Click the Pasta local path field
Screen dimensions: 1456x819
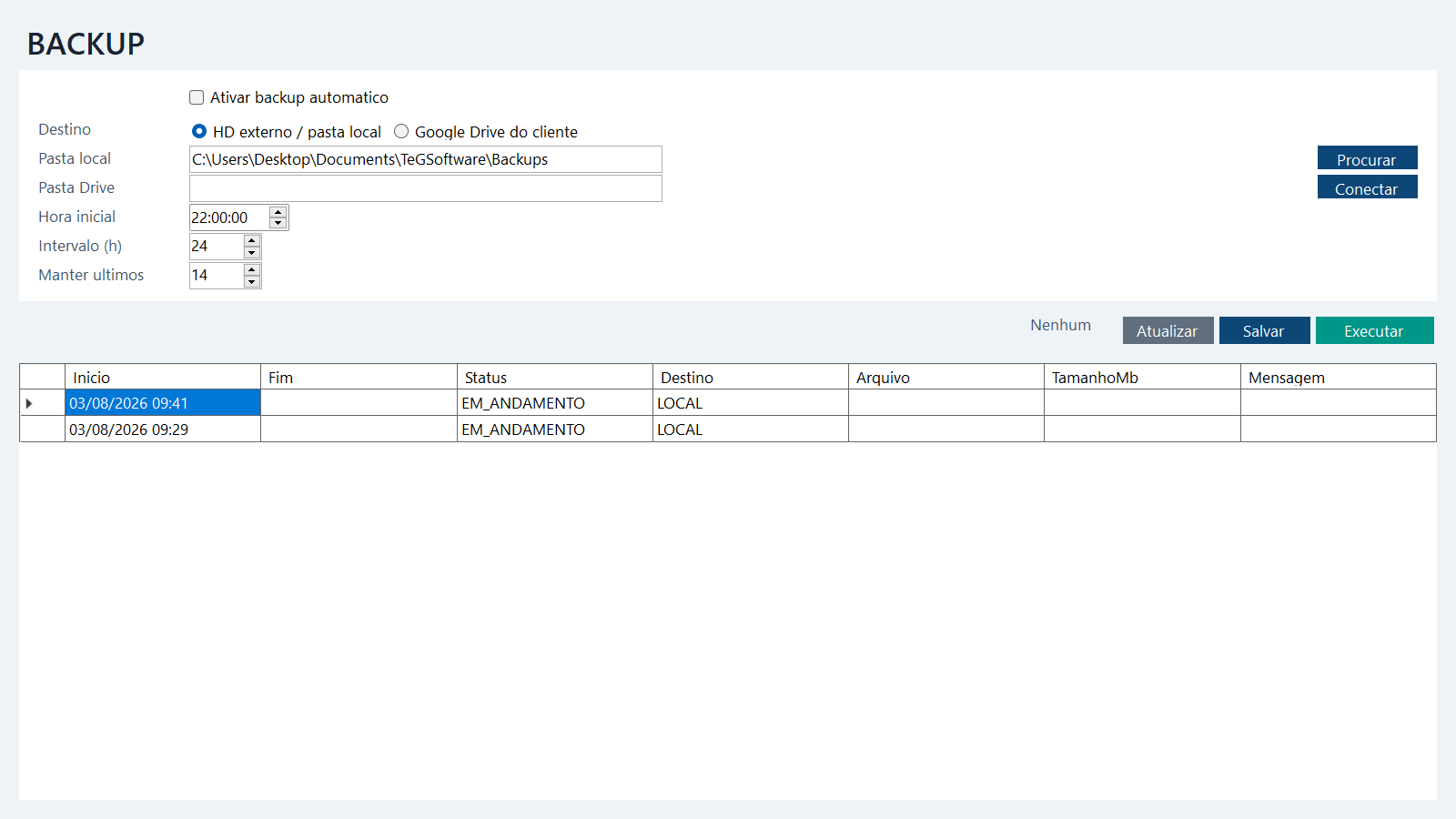point(425,159)
